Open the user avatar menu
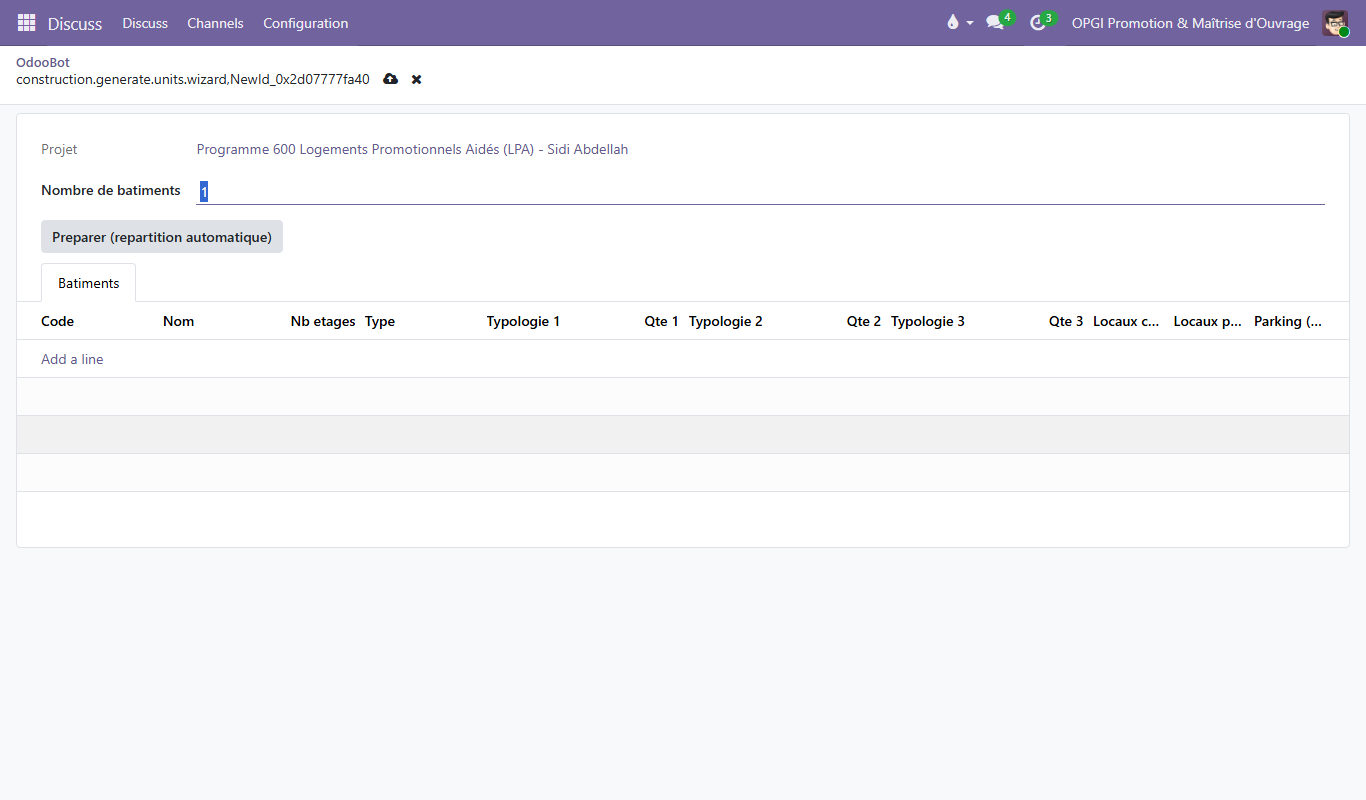1366x800 pixels. coord(1335,23)
